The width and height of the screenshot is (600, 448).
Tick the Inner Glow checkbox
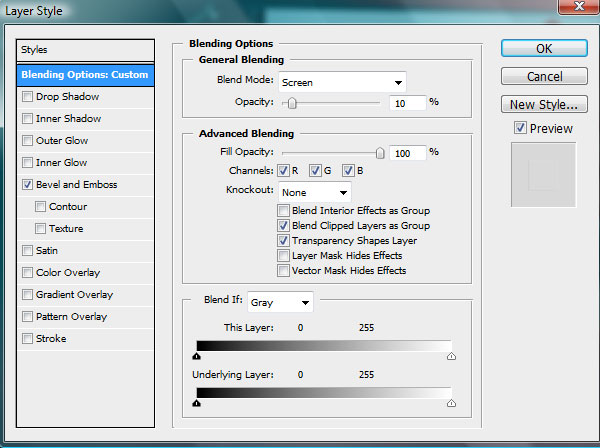[x=27, y=163]
